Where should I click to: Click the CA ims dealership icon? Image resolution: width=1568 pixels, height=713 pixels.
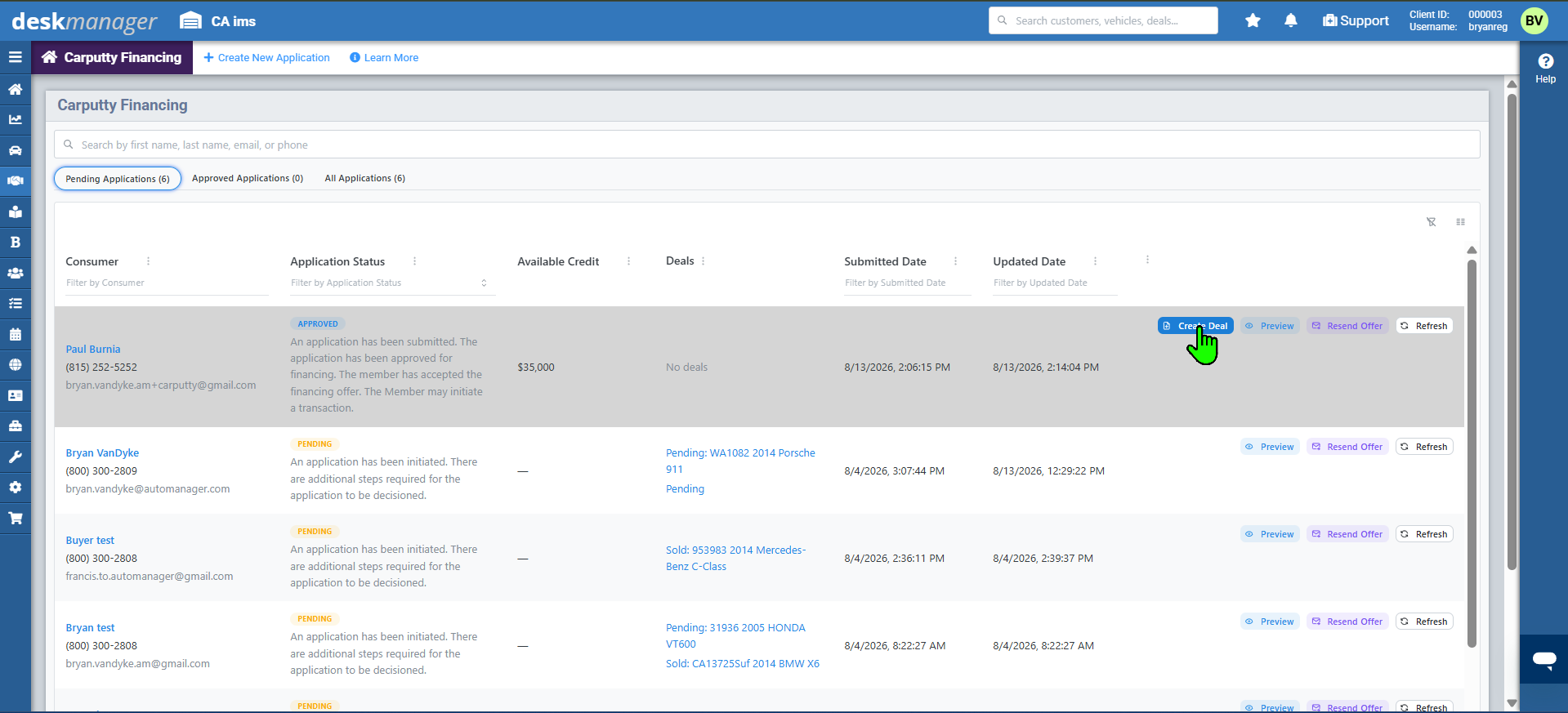(190, 20)
